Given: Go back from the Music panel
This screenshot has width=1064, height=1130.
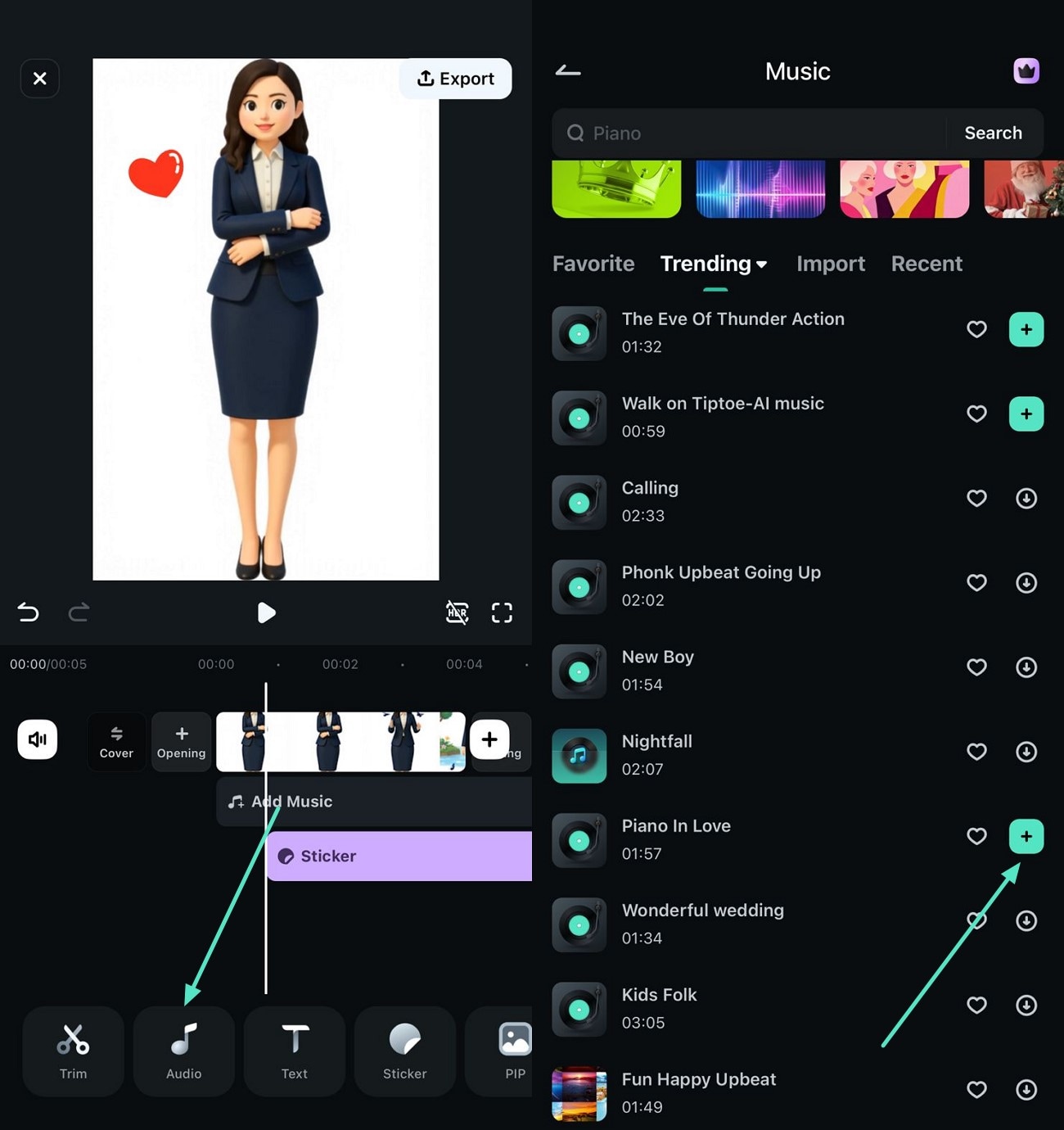Looking at the screenshot, I should 568,71.
